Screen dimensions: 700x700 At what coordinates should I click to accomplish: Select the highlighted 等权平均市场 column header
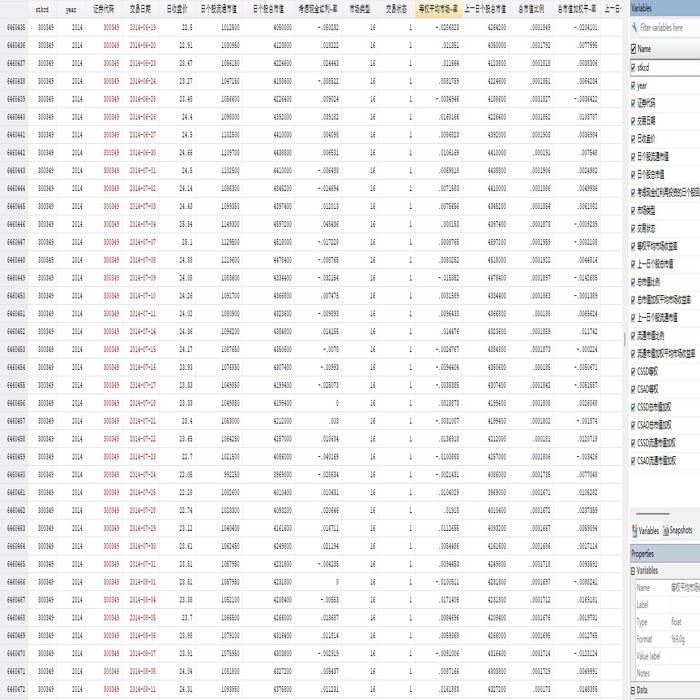click(438, 9)
